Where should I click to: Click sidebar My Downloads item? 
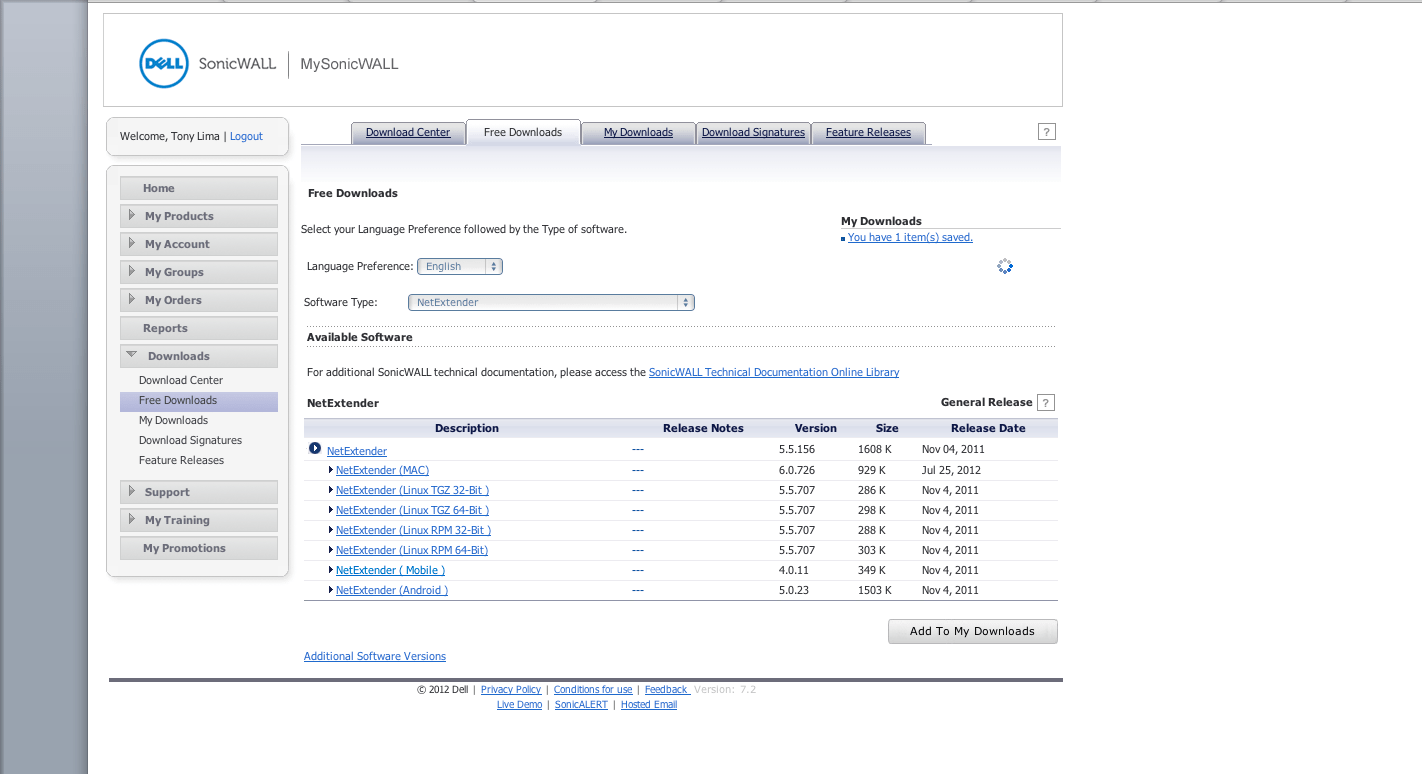(173, 420)
